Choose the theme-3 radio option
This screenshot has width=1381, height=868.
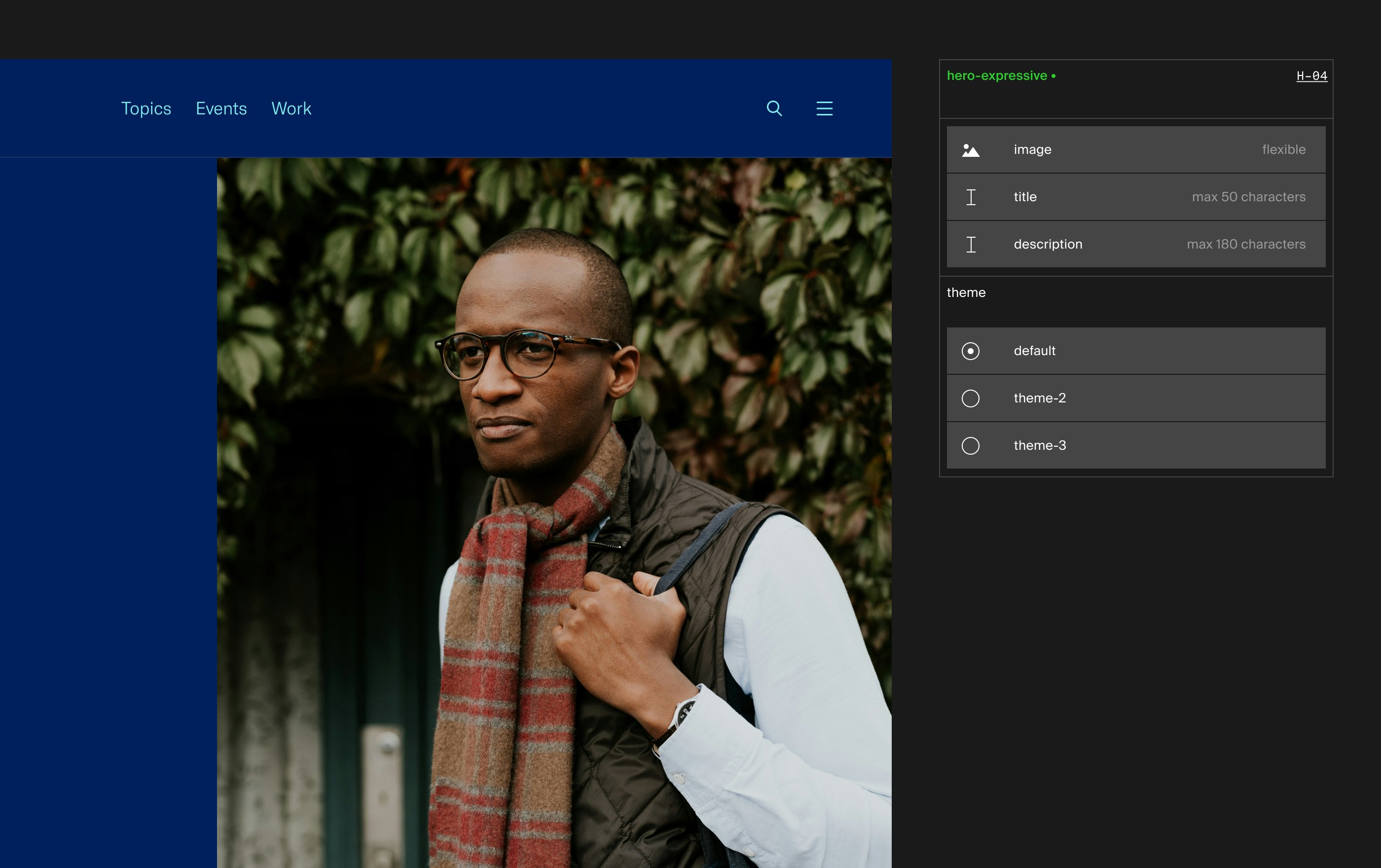tap(970, 445)
